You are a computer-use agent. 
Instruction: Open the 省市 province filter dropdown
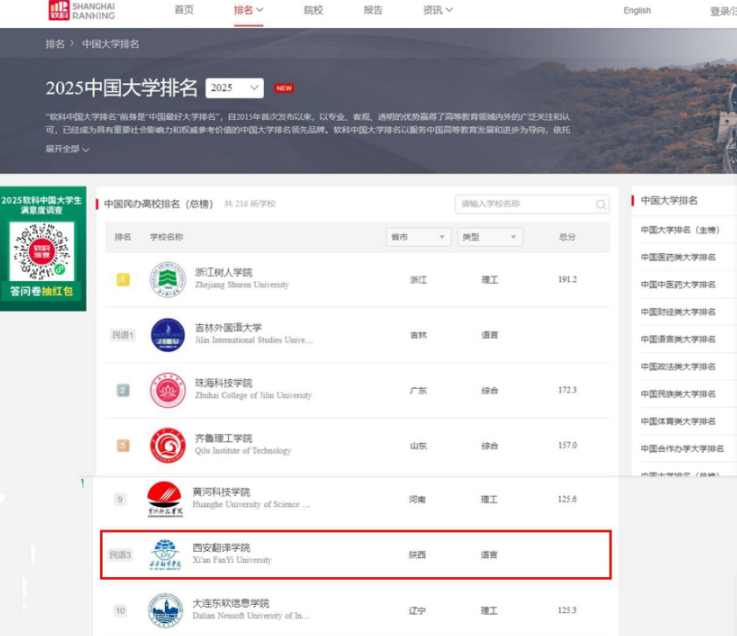tap(418, 237)
